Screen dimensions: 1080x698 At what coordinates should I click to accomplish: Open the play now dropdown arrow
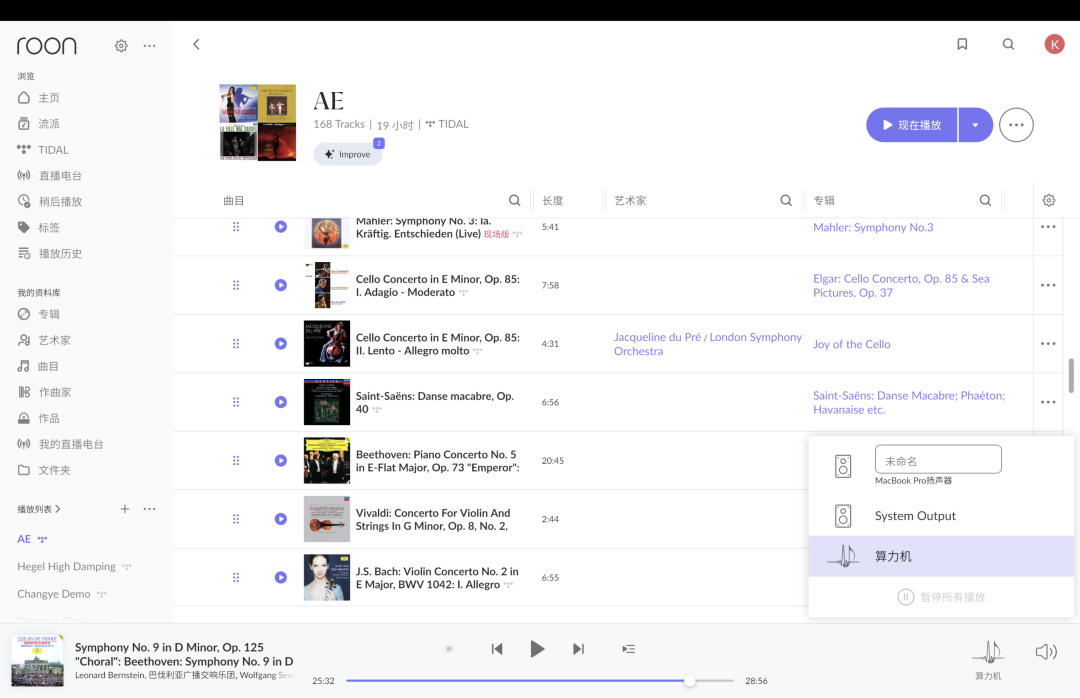(x=975, y=125)
